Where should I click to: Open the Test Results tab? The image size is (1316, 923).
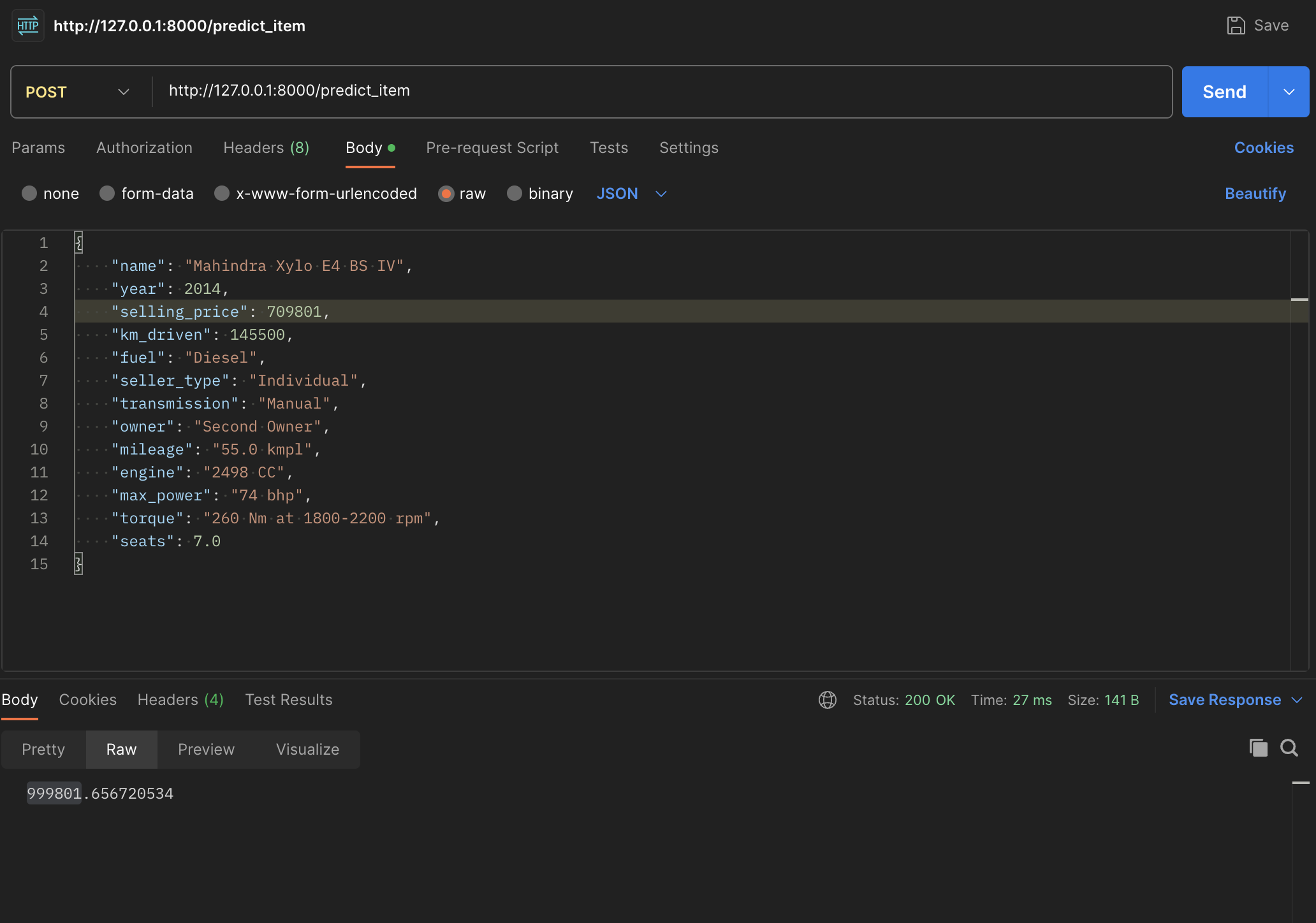click(x=289, y=700)
